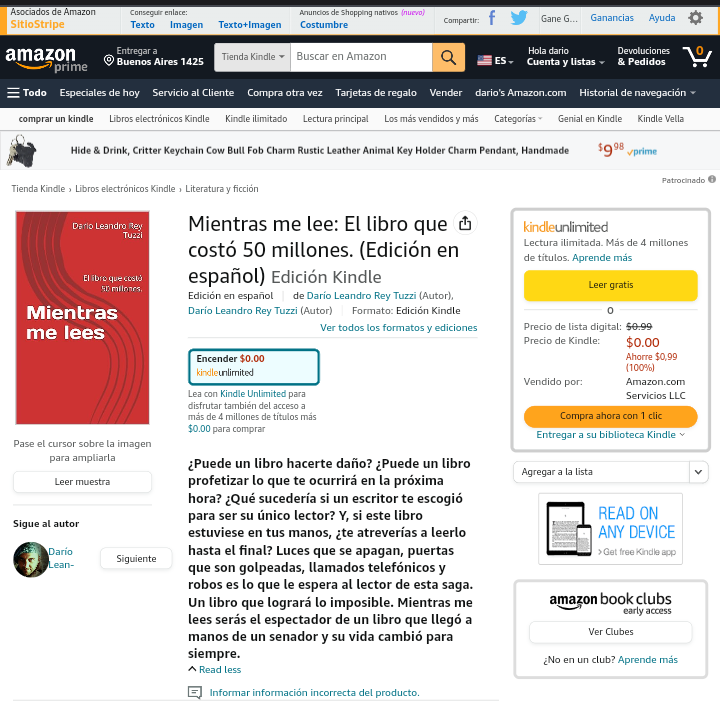This screenshot has width=720, height=705.
Task: Click Compra ahora con 1 clic
Action: tap(610, 416)
